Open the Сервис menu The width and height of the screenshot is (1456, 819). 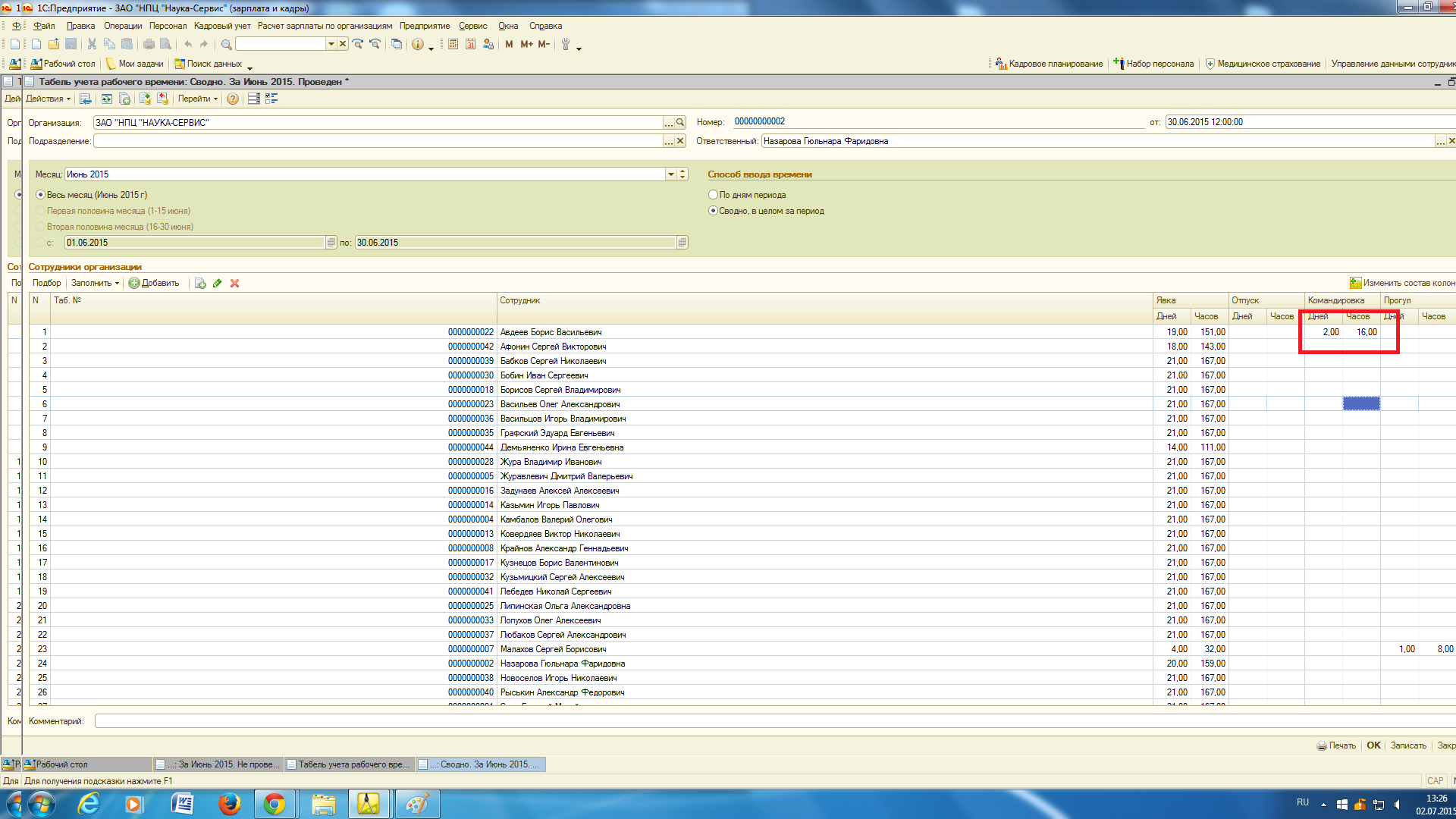point(472,26)
